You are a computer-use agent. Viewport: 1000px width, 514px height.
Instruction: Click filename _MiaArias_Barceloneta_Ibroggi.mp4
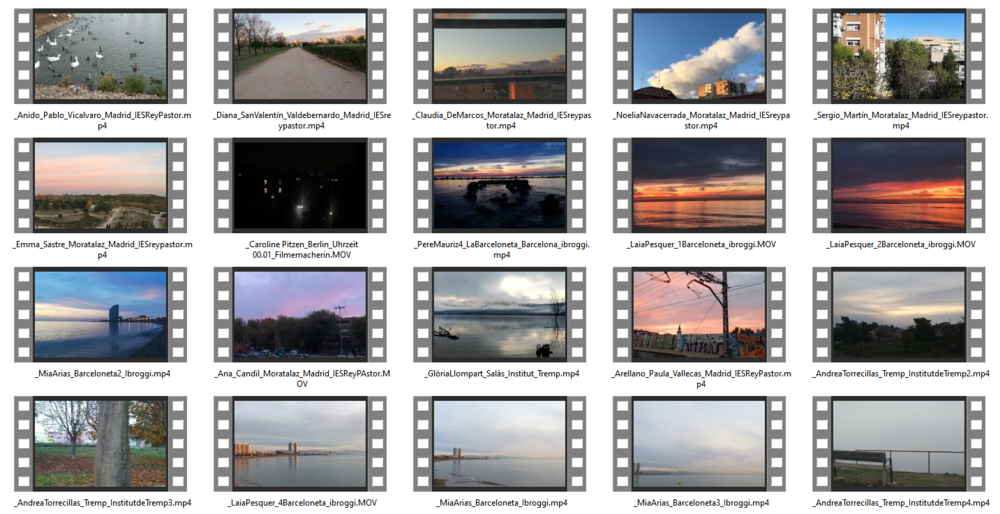point(501,503)
